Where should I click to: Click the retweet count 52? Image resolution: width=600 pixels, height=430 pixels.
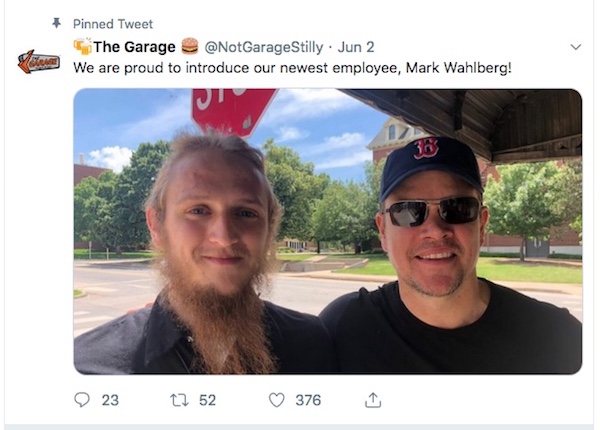point(207,400)
